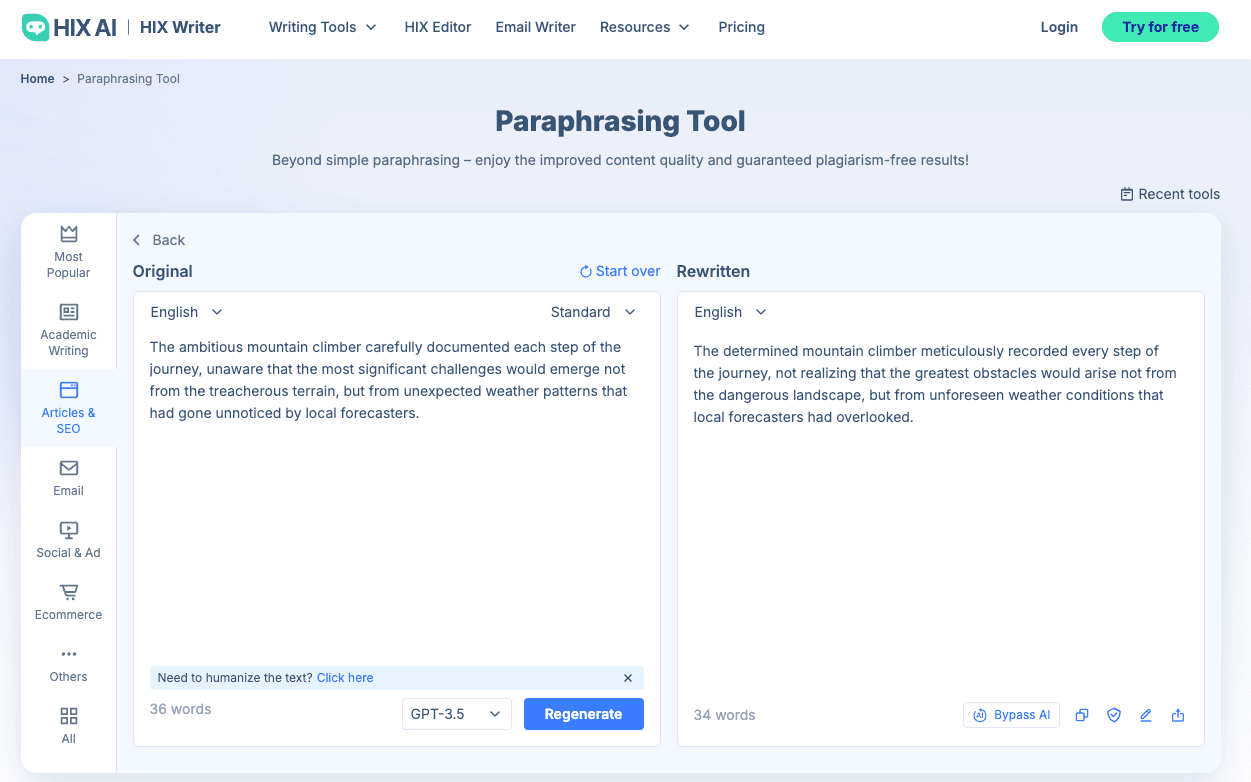The image size is (1251, 782).
Task: View Recent tools
Action: [x=1170, y=194]
